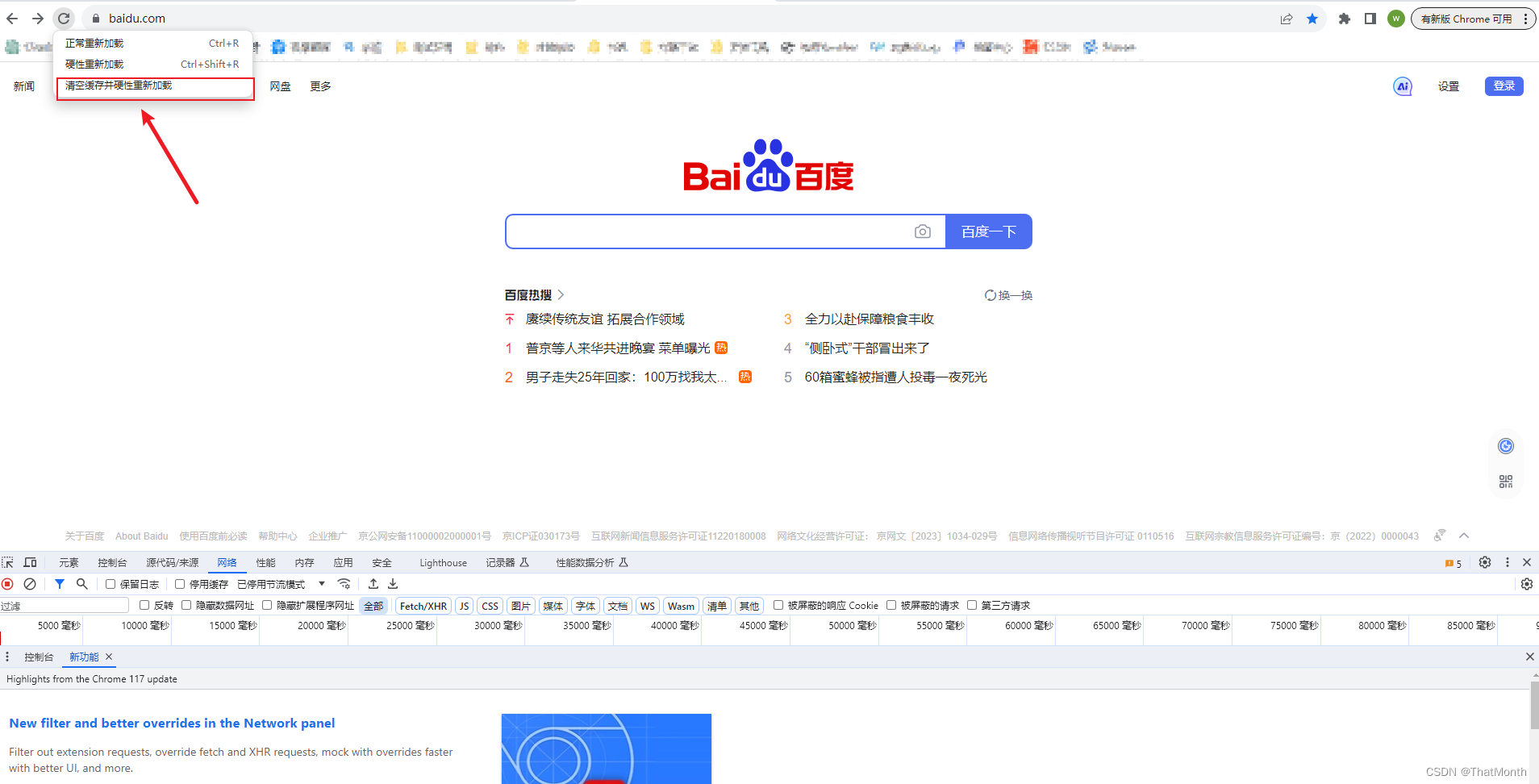Toggle the browser side panel icon
The width and height of the screenshot is (1539, 784).
(1370, 19)
